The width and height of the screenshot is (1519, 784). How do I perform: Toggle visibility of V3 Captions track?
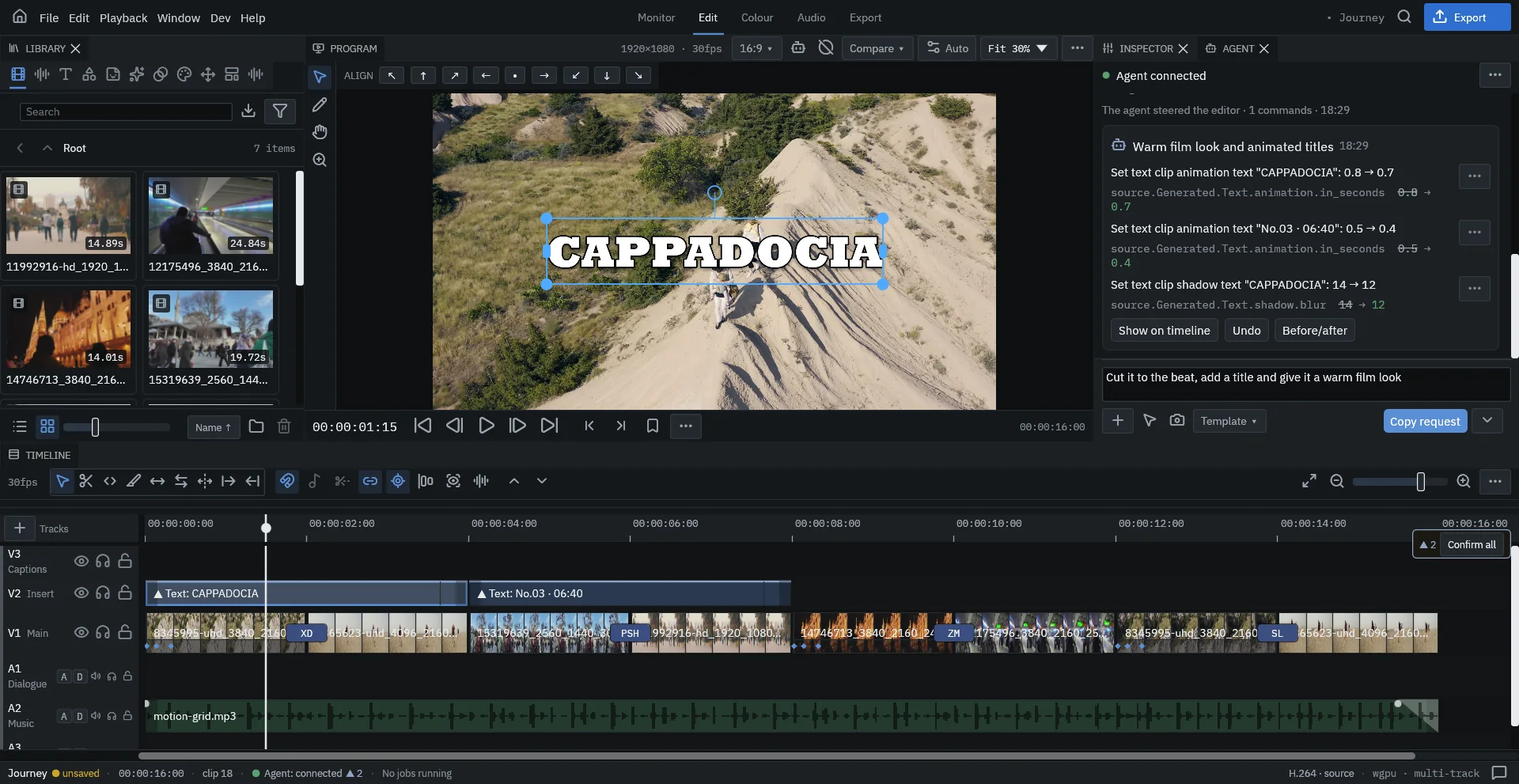(81, 561)
